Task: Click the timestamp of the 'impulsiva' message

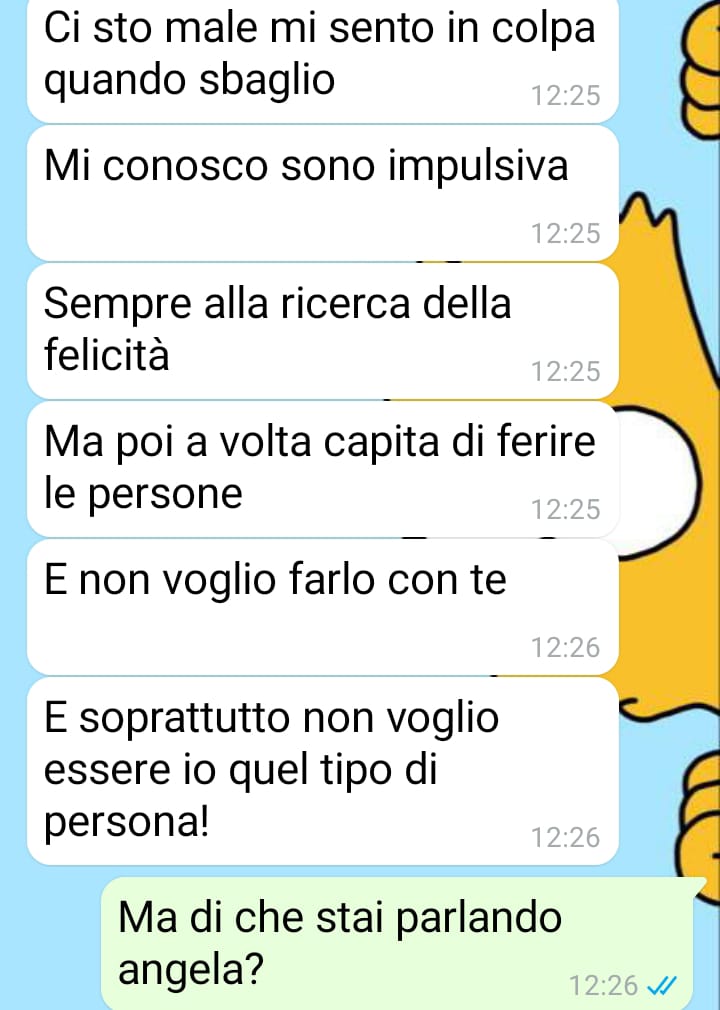Action: click(565, 233)
